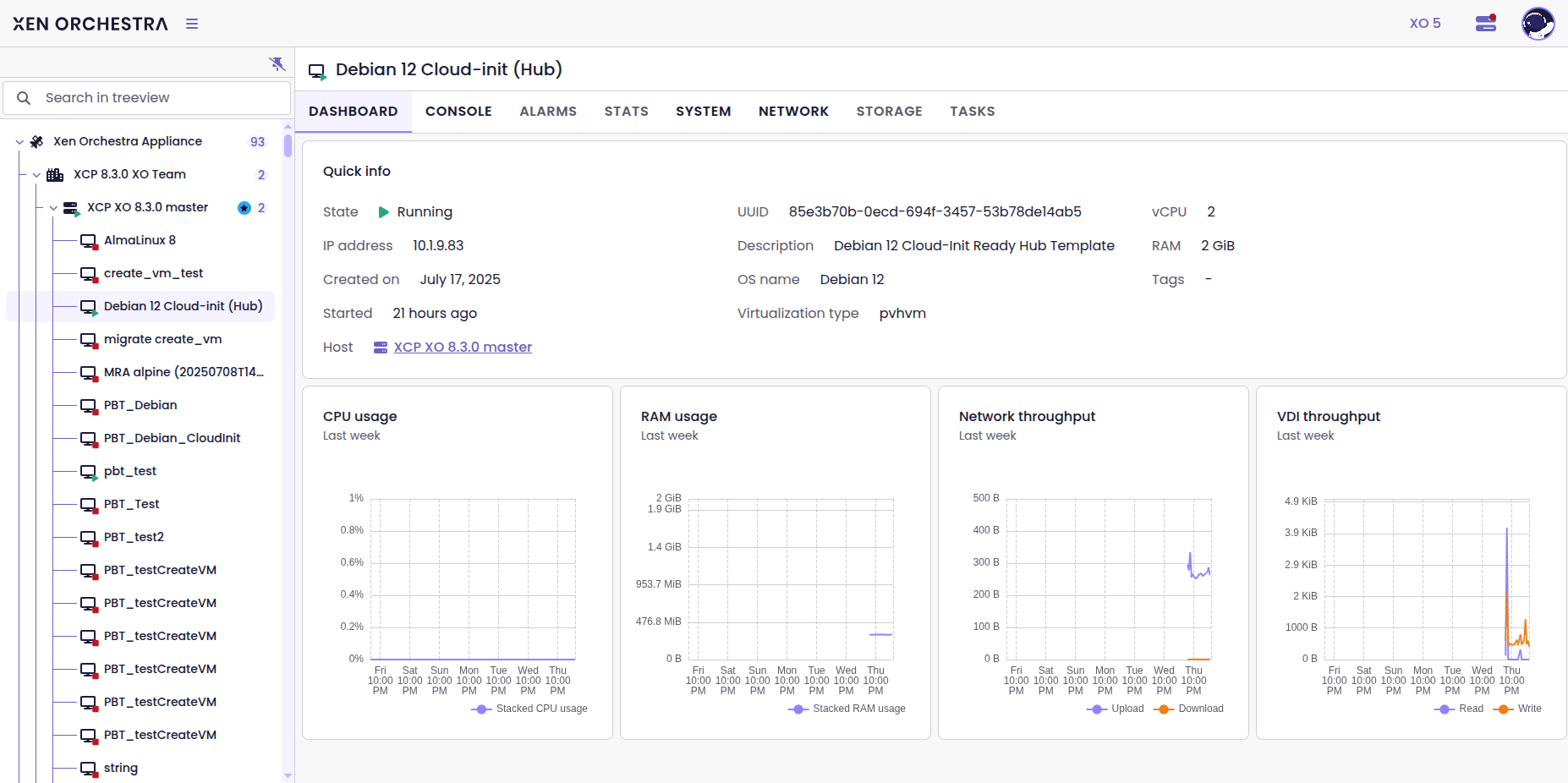Switch to XO 5 link
This screenshot has height=783, width=1568.
point(1425,24)
